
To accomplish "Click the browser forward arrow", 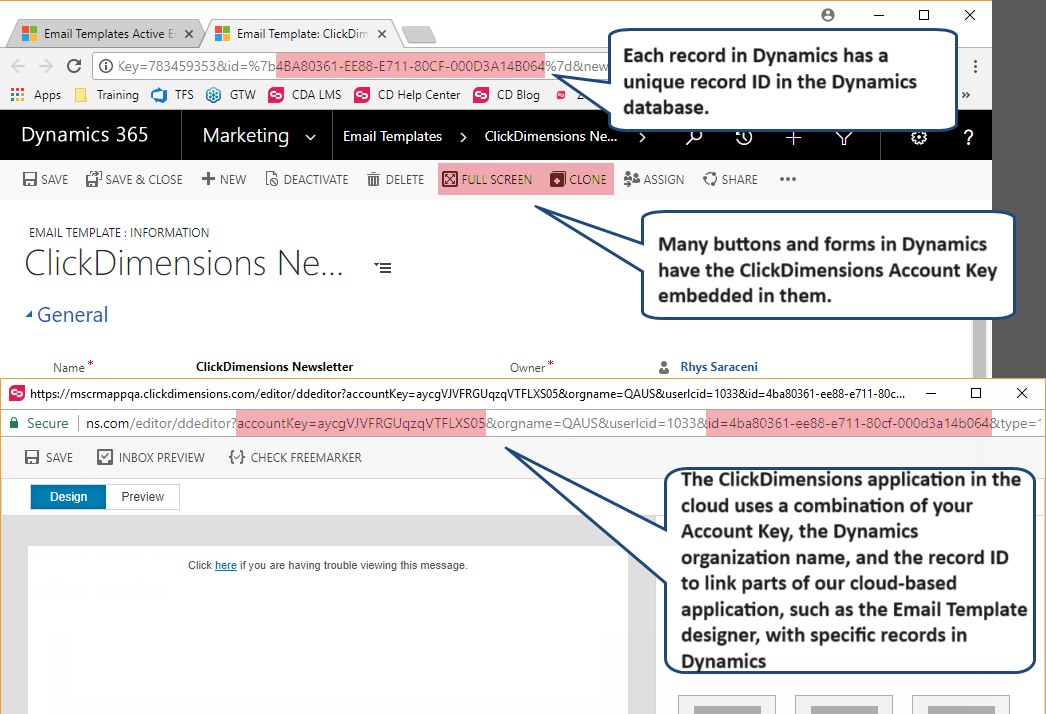I will tap(46, 66).
